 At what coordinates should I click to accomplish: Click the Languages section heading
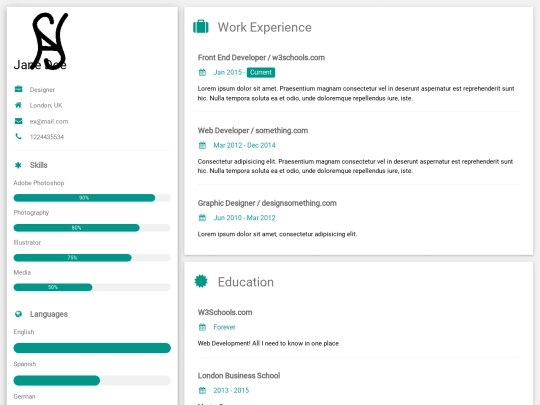[49, 314]
